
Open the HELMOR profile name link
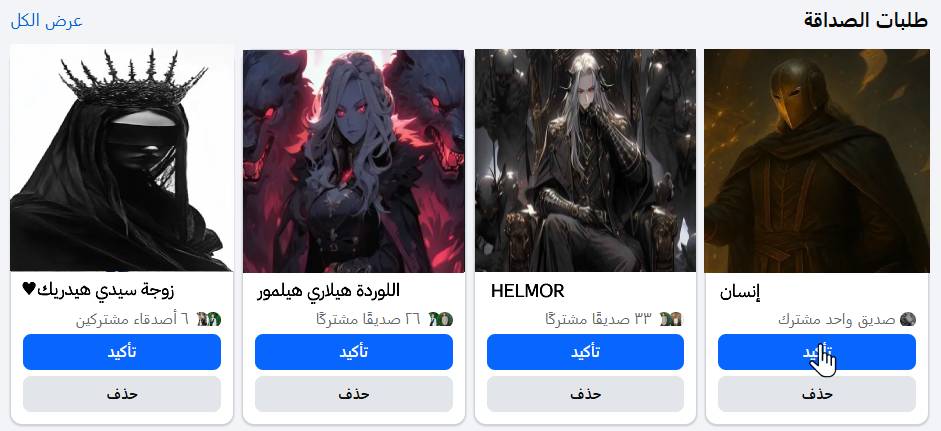point(528,292)
